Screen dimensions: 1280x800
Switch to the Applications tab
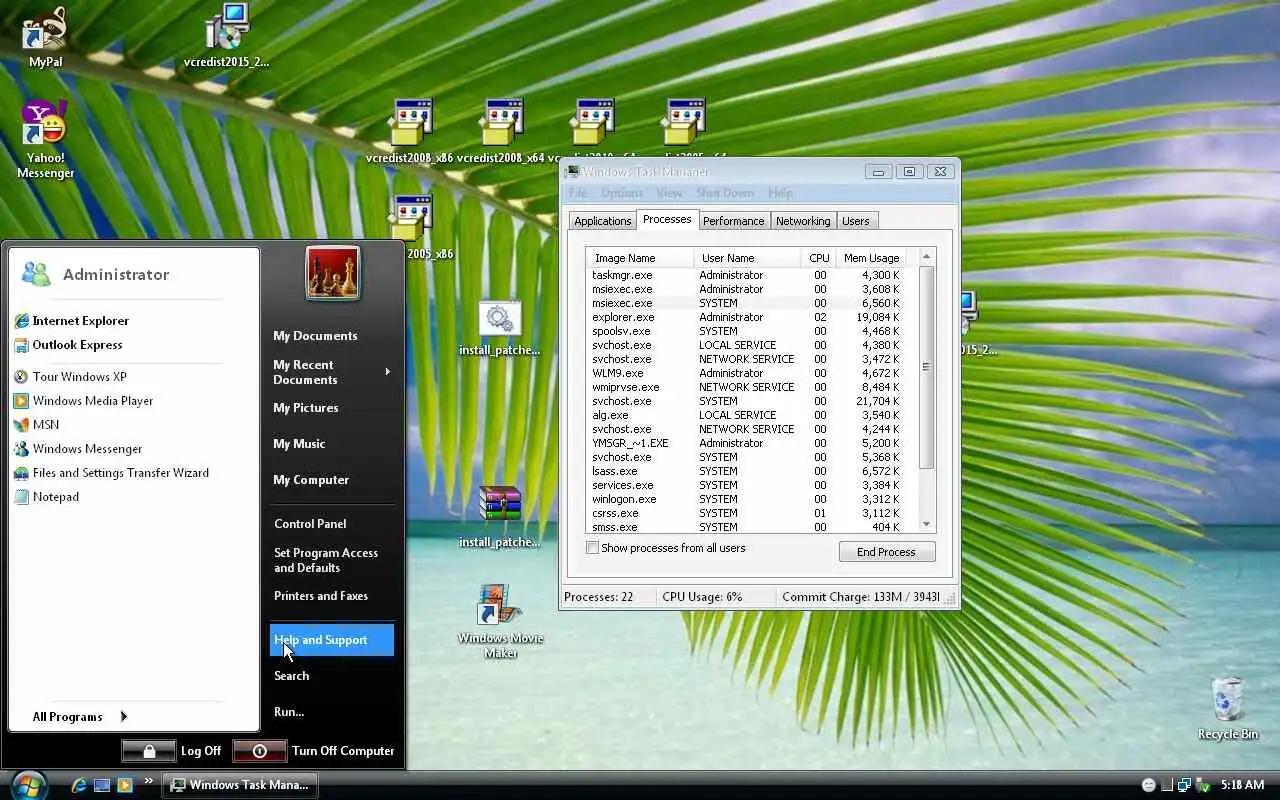602,221
